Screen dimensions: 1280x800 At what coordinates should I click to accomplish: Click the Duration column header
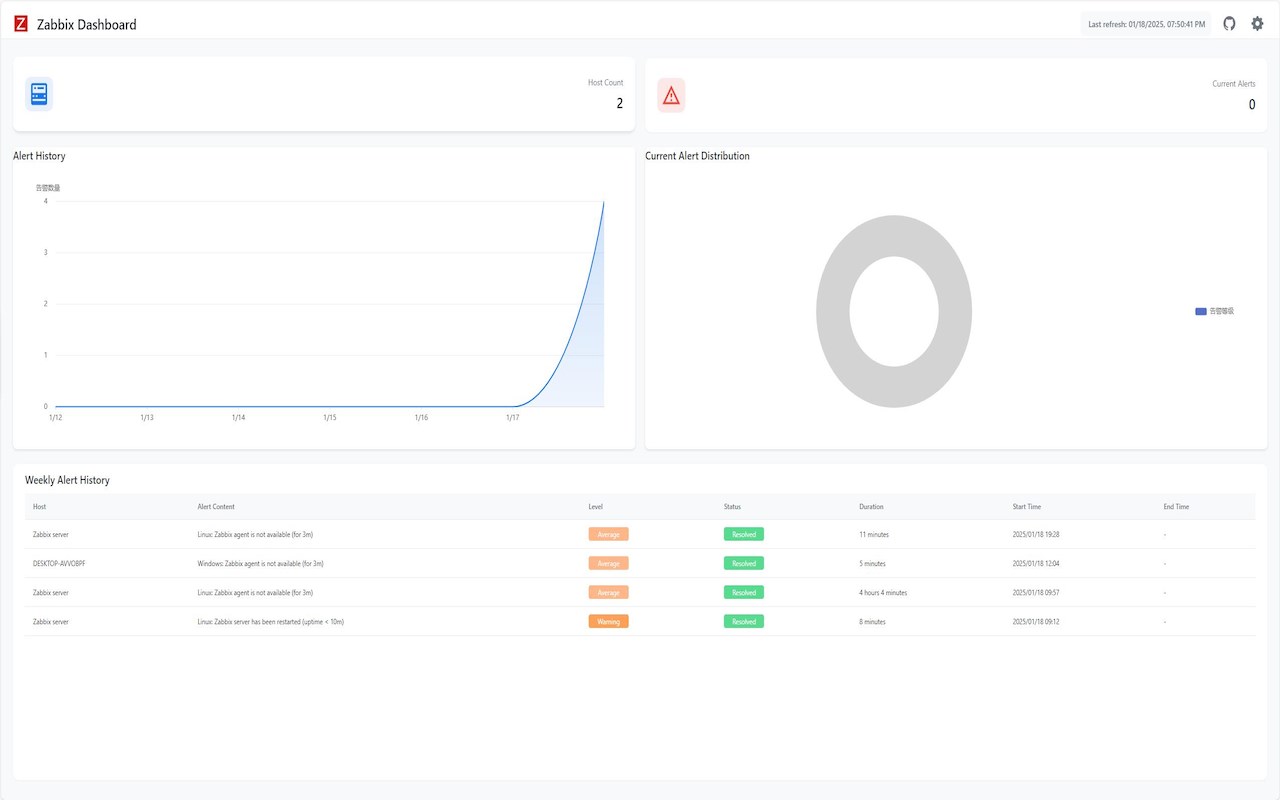click(871, 507)
